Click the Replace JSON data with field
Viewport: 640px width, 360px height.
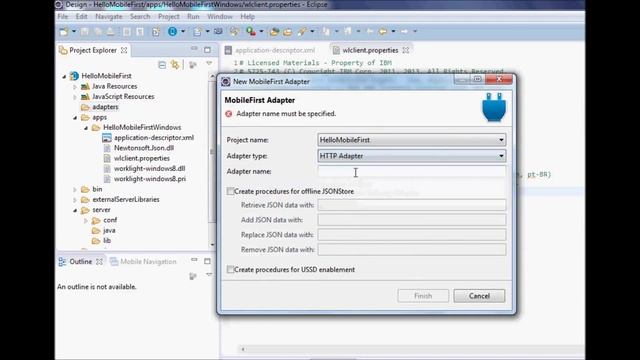coord(411,235)
